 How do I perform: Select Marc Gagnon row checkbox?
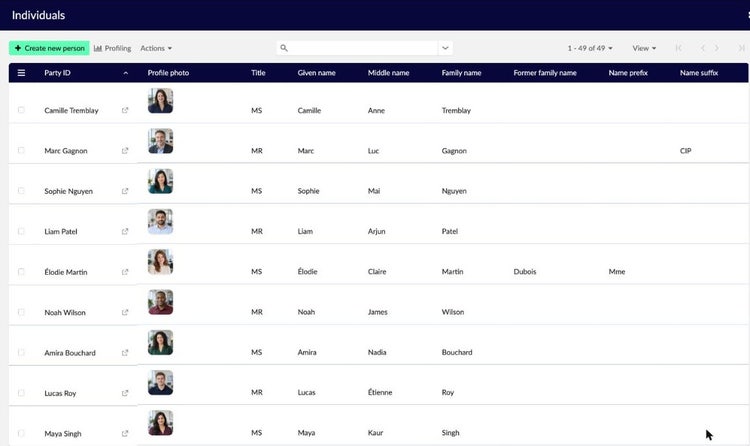[21, 150]
